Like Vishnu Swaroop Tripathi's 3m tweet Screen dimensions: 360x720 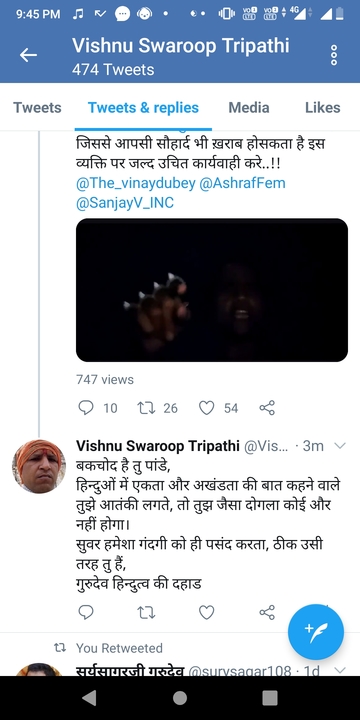(207, 612)
